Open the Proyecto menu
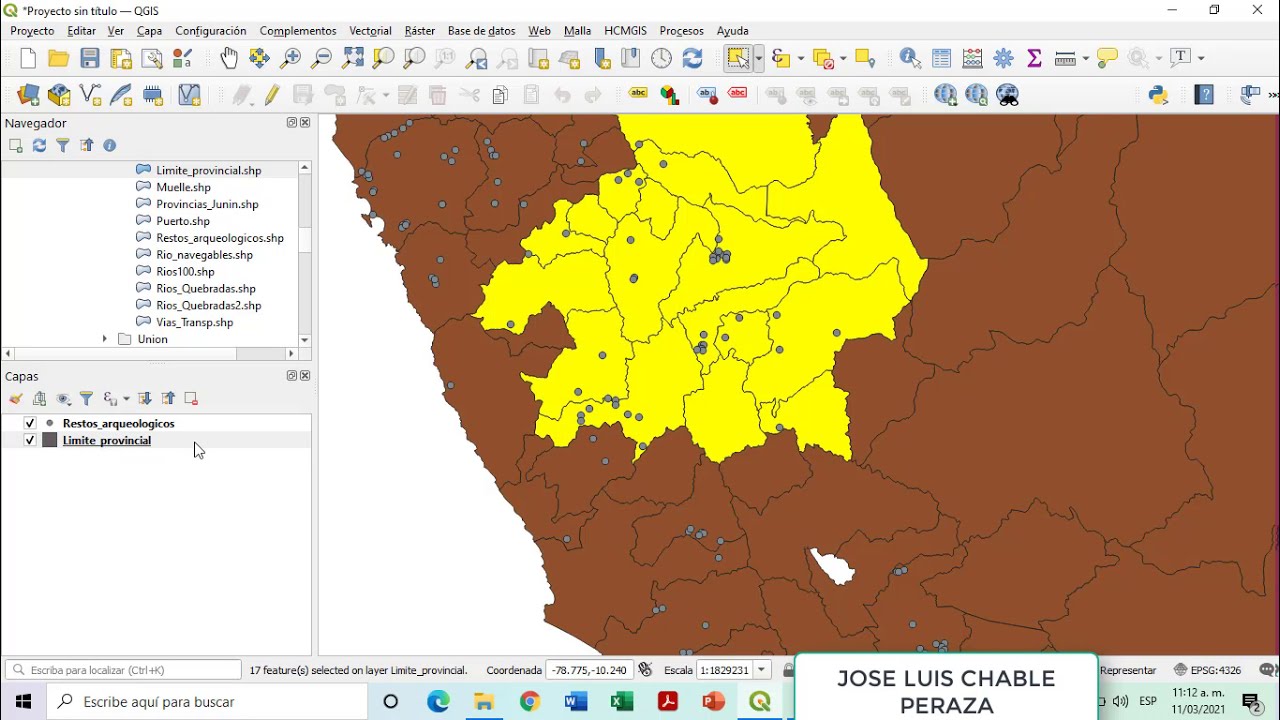Screen dimensions: 1280x720 pyautogui.click(x=32, y=31)
